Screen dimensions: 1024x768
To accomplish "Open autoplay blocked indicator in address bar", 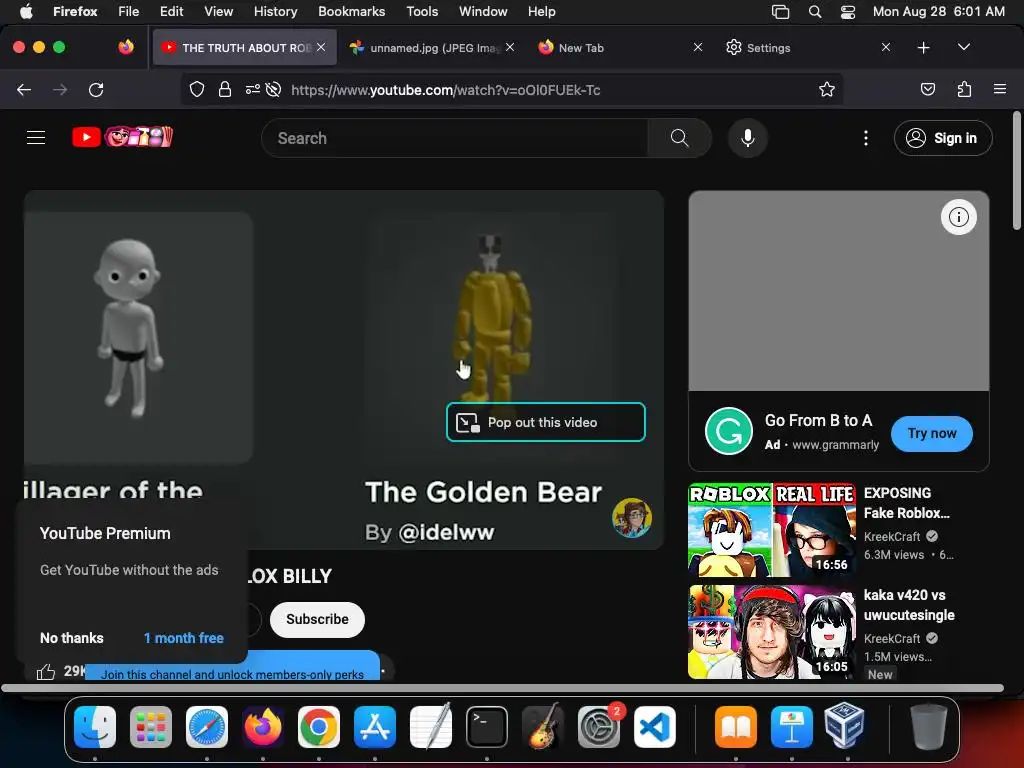I will [274, 89].
